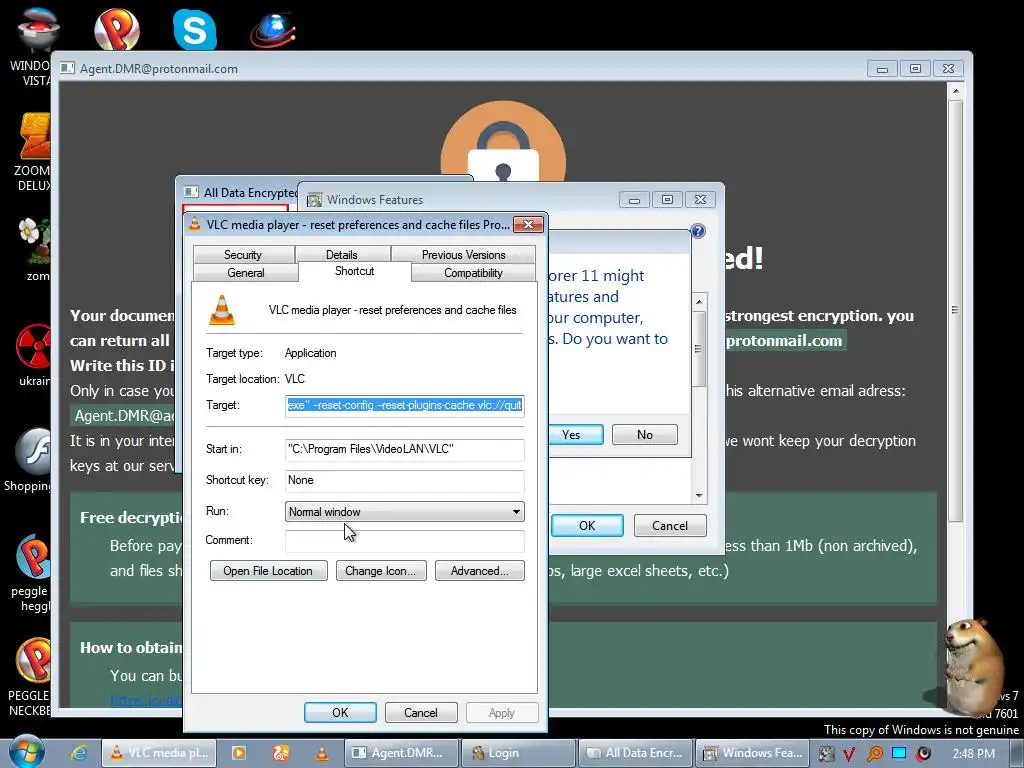Switch to the Login taskbar button
The width and height of the screenshot is (1024, 768).
point(518,753)
